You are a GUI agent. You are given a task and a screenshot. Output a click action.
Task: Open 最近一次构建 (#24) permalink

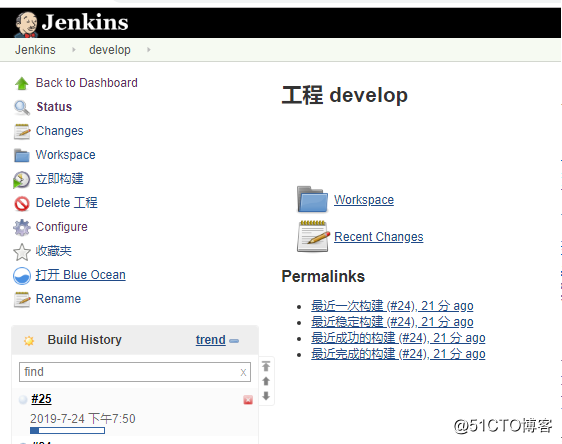click(x=392, y=306)
